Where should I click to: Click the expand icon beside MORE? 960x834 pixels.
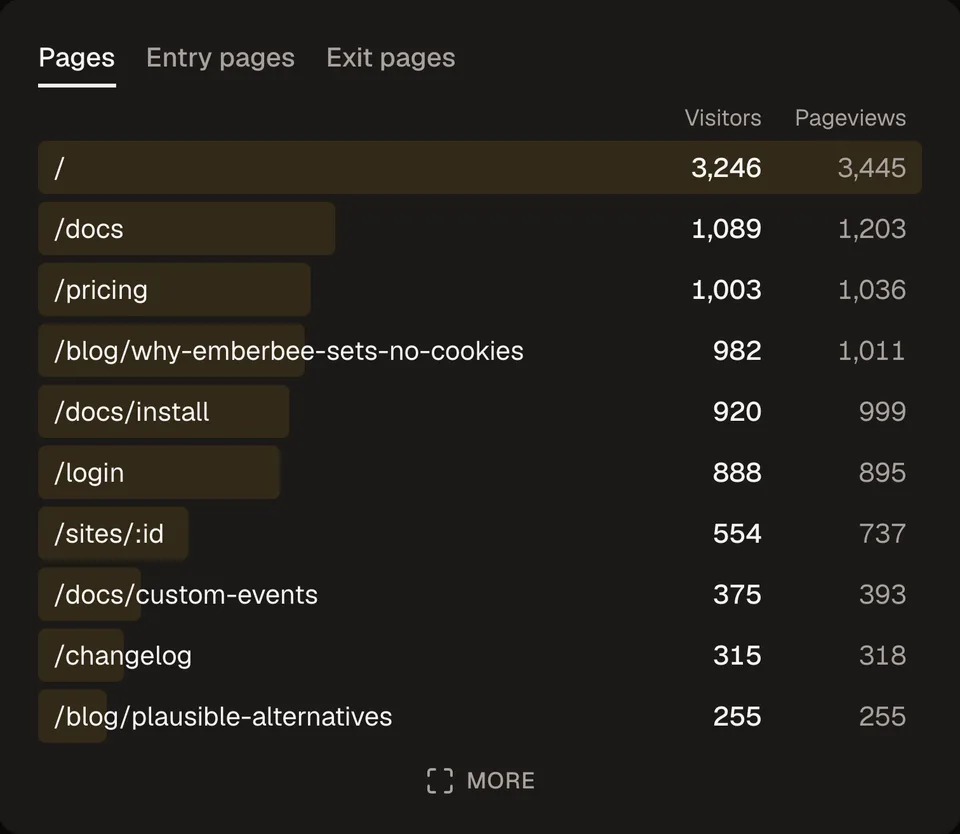(440, 781)
